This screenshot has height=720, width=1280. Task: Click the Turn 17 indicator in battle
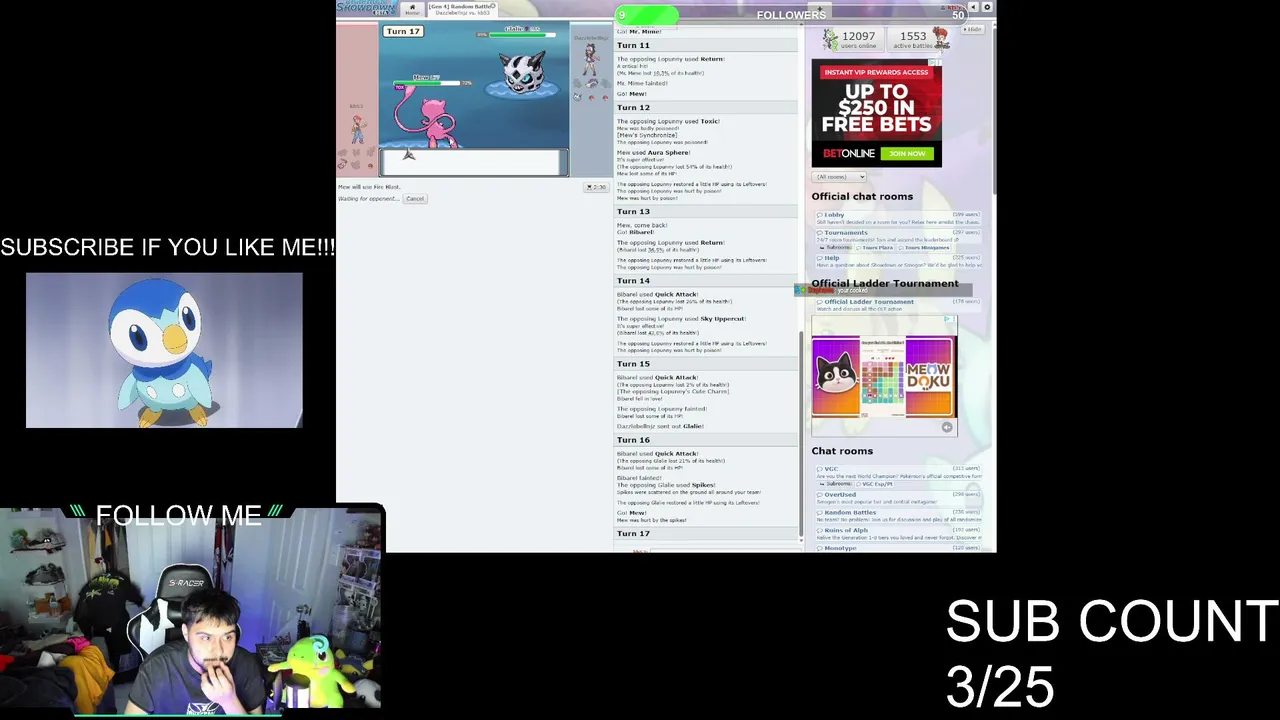403,31
